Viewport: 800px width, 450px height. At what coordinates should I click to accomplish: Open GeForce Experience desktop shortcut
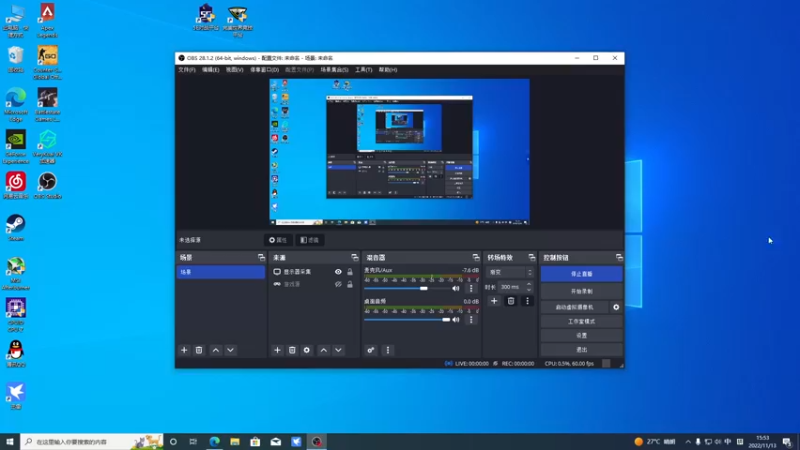[16, 147]
